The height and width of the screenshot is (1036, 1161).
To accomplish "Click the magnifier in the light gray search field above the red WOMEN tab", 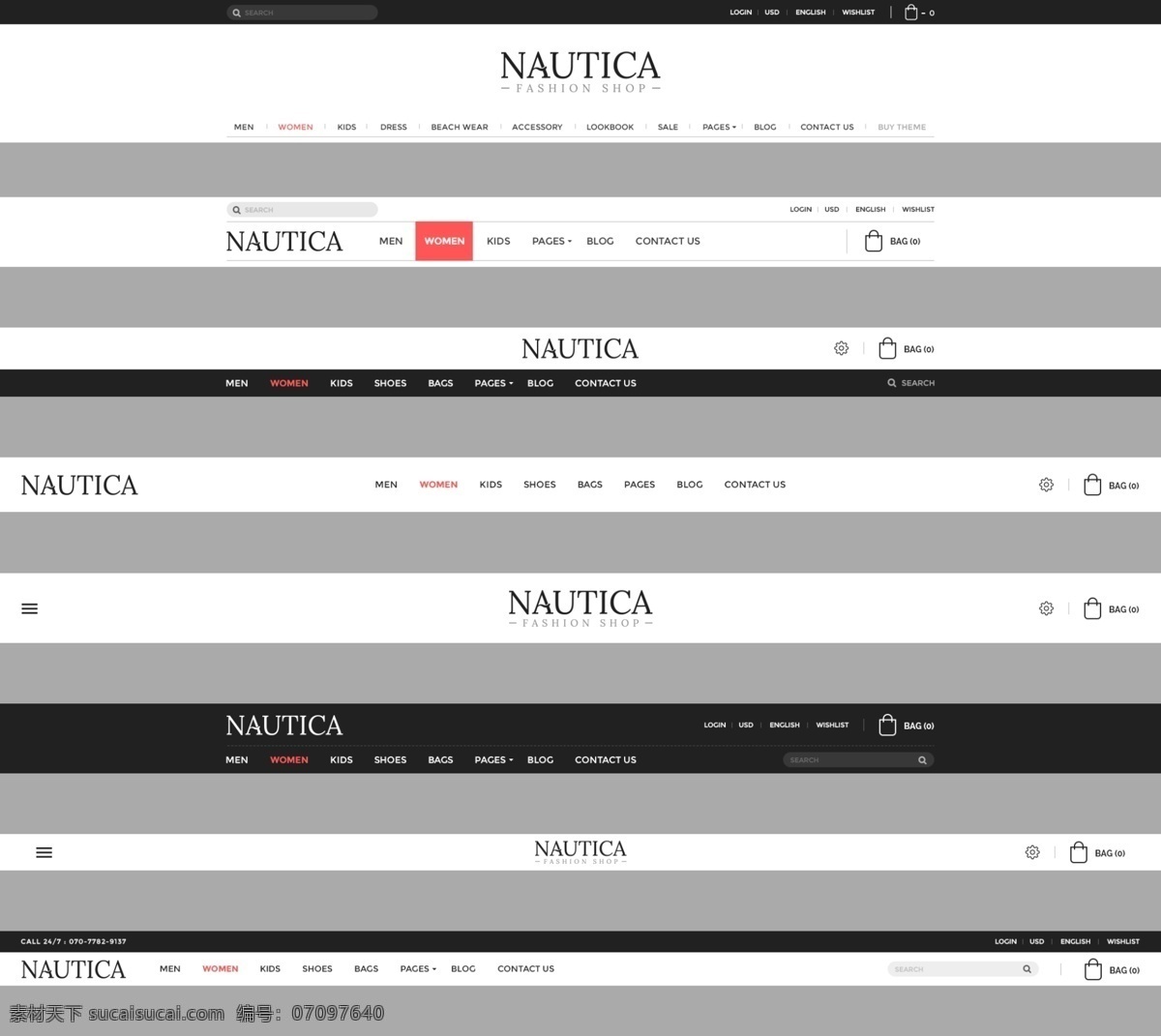I will pyautogui.click(x=236, y=210).
